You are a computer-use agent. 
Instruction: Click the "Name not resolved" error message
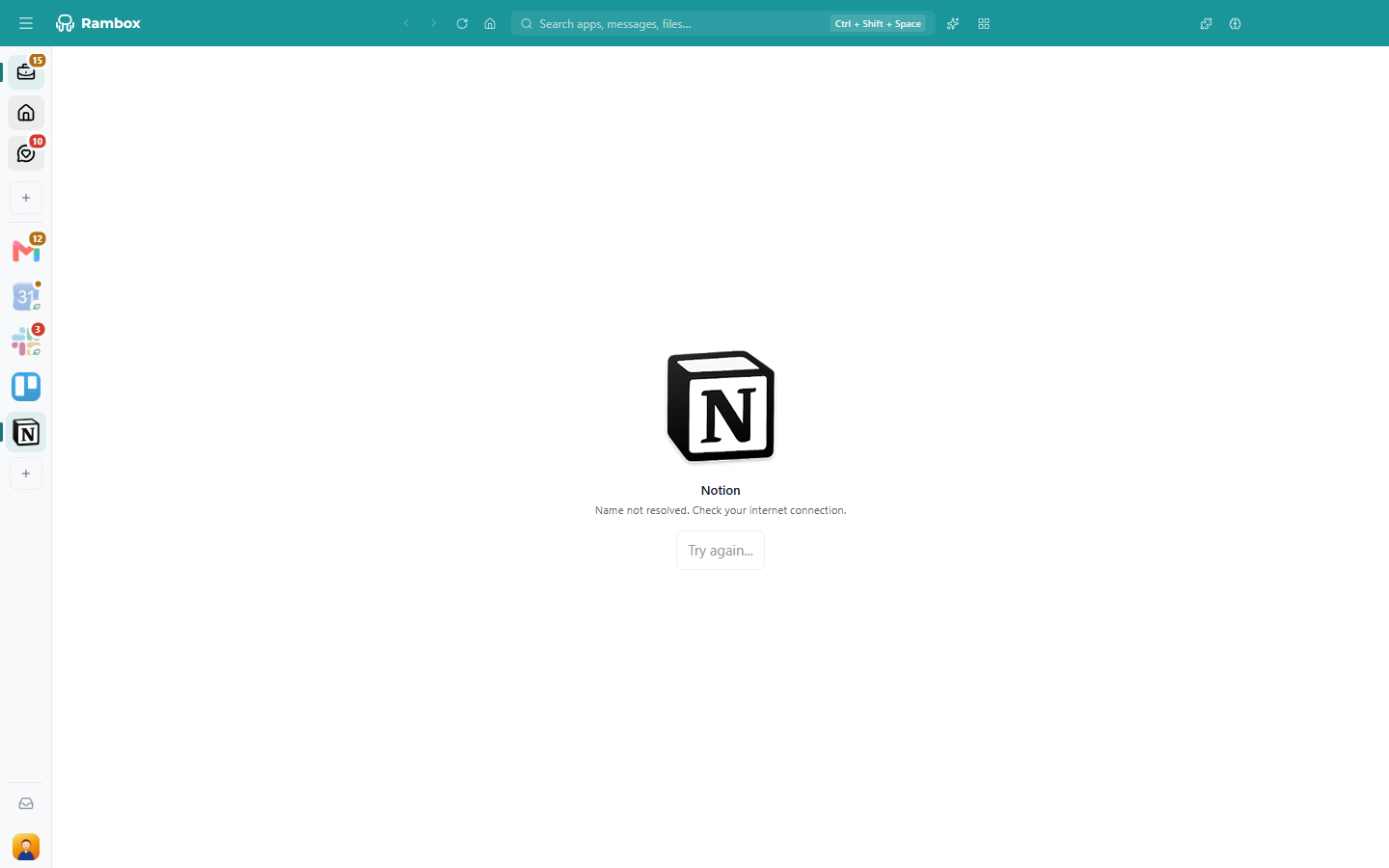pyautogui.click(x=721, y=510)
